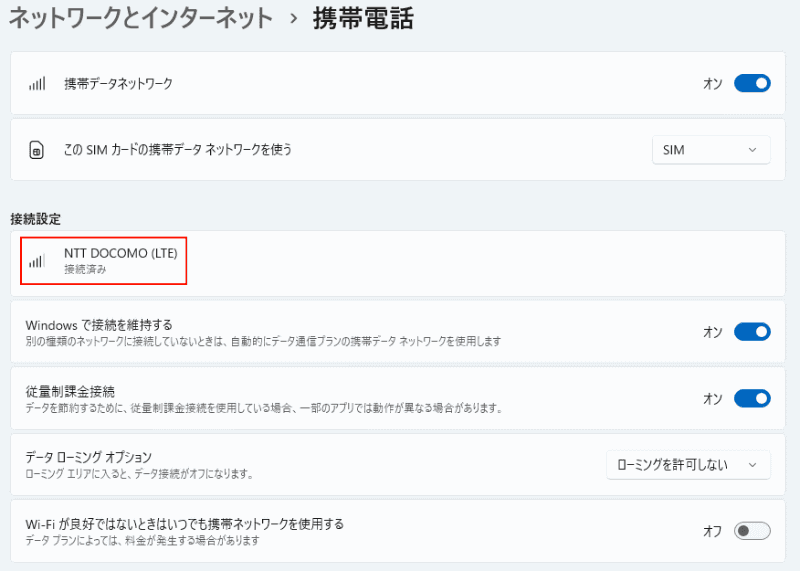Screen dimensions: 800x571
Task: Click the ローミング エリアに入ると description text
Action: [140, 474]
